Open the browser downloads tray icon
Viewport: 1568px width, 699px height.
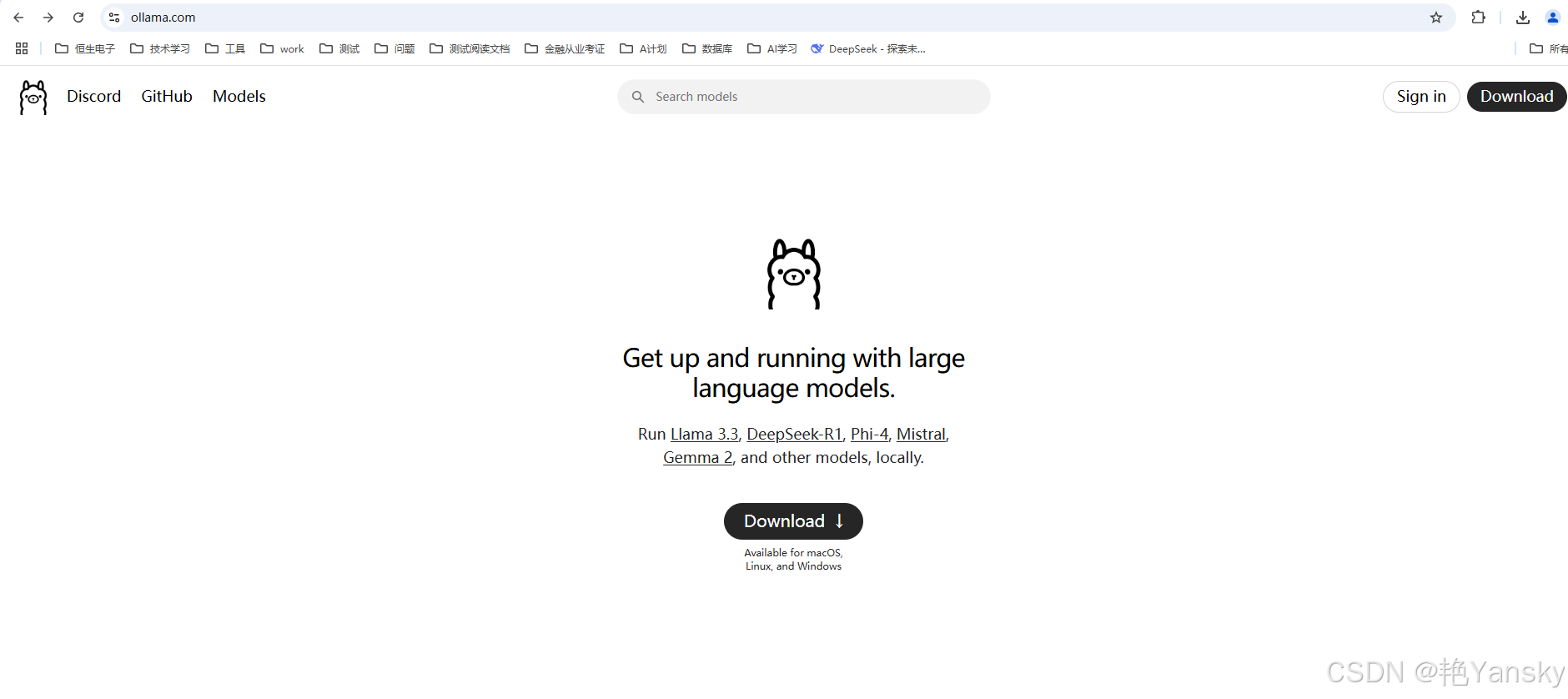coord(1523,18)
